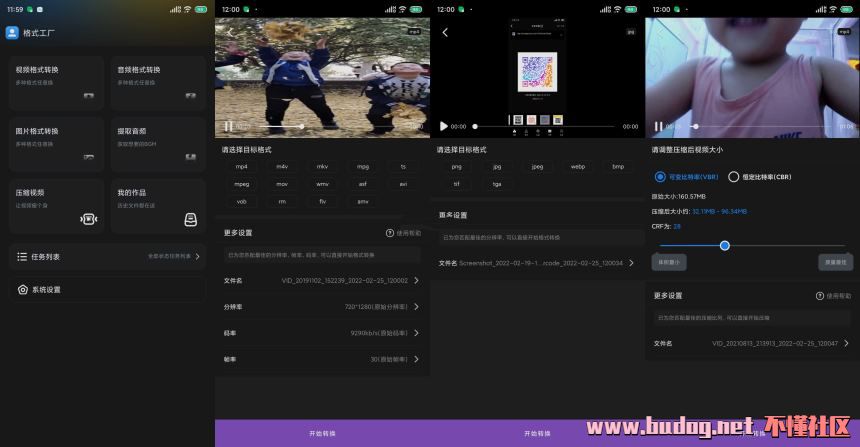
Task: Open the 我的作品 my works tile
Action: point(158,204)
